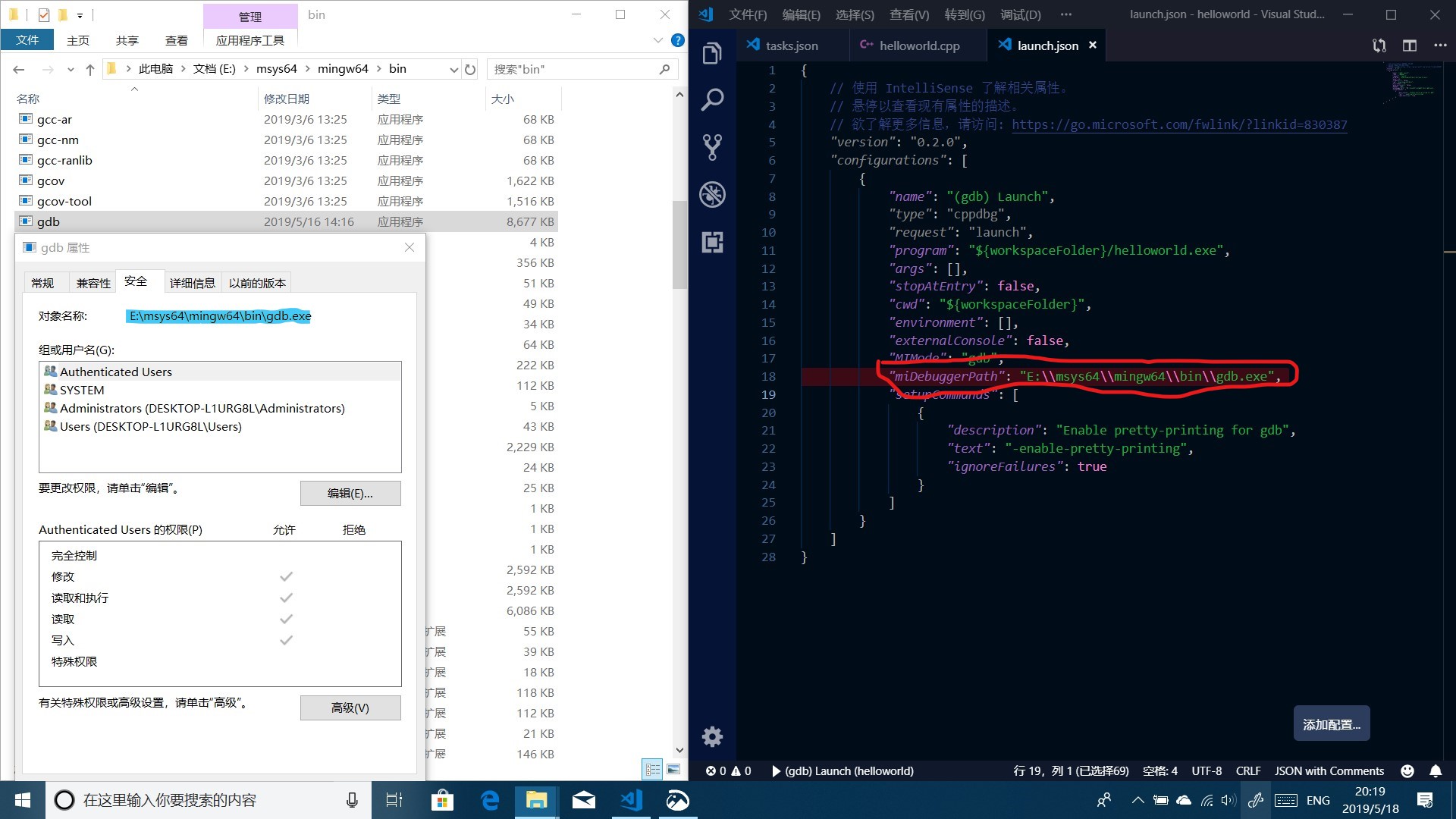Click the Manage gear icon in VS Code
The image size is (1456, 819).
click(x=712, y=736)
